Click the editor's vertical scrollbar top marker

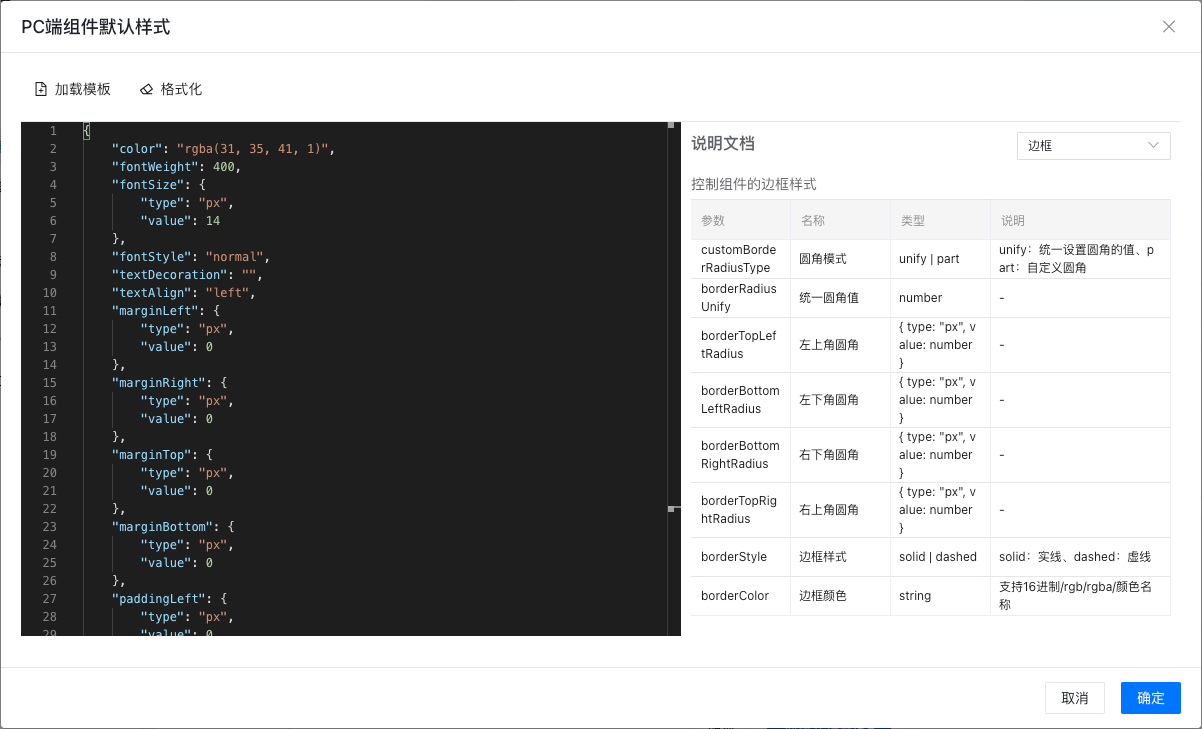point(671,126)
